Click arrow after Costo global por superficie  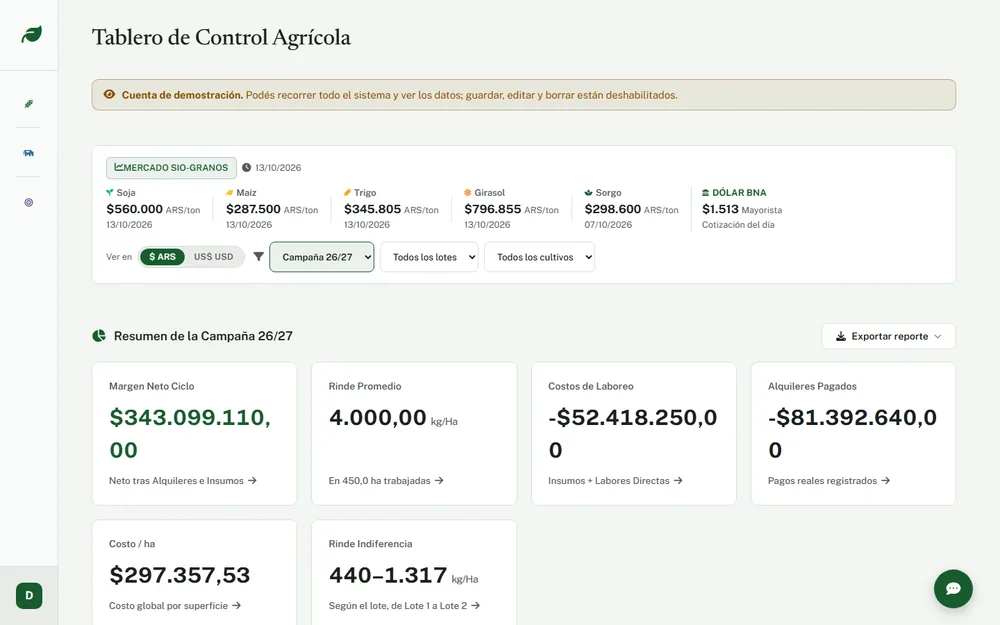point(236,605)
